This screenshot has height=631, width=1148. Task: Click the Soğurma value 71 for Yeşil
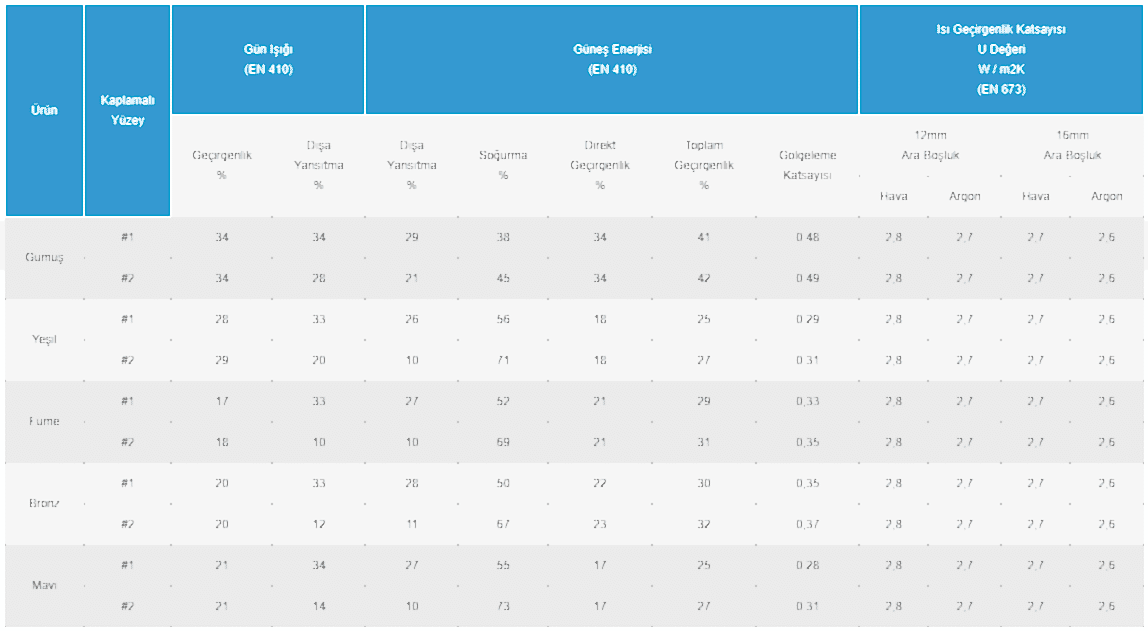click(x=503, y=361)
